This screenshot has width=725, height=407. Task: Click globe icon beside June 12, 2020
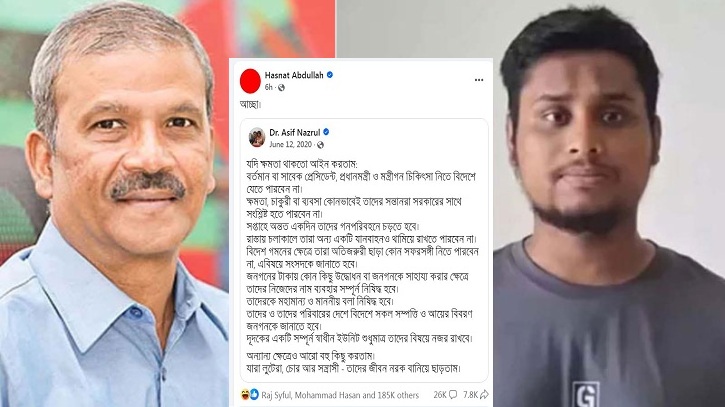click(320, 145)
